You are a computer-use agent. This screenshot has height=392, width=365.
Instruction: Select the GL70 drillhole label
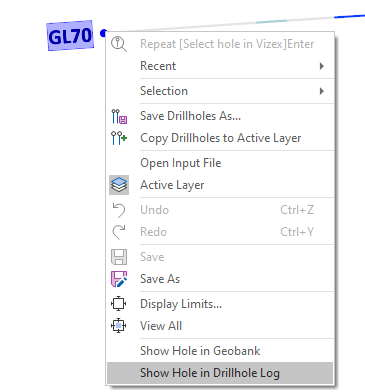[x=70, y=36]
